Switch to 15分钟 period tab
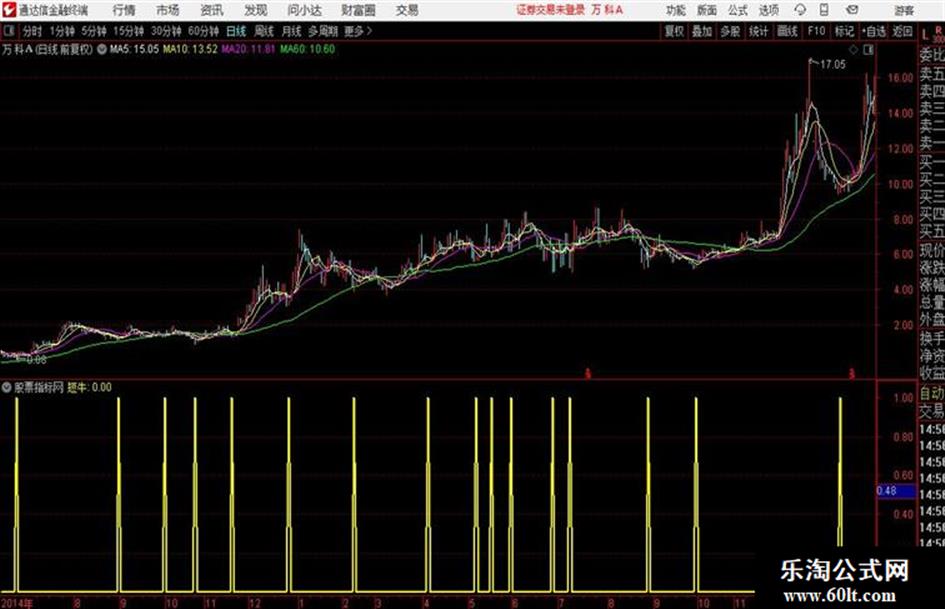 [x=128, y=31]
